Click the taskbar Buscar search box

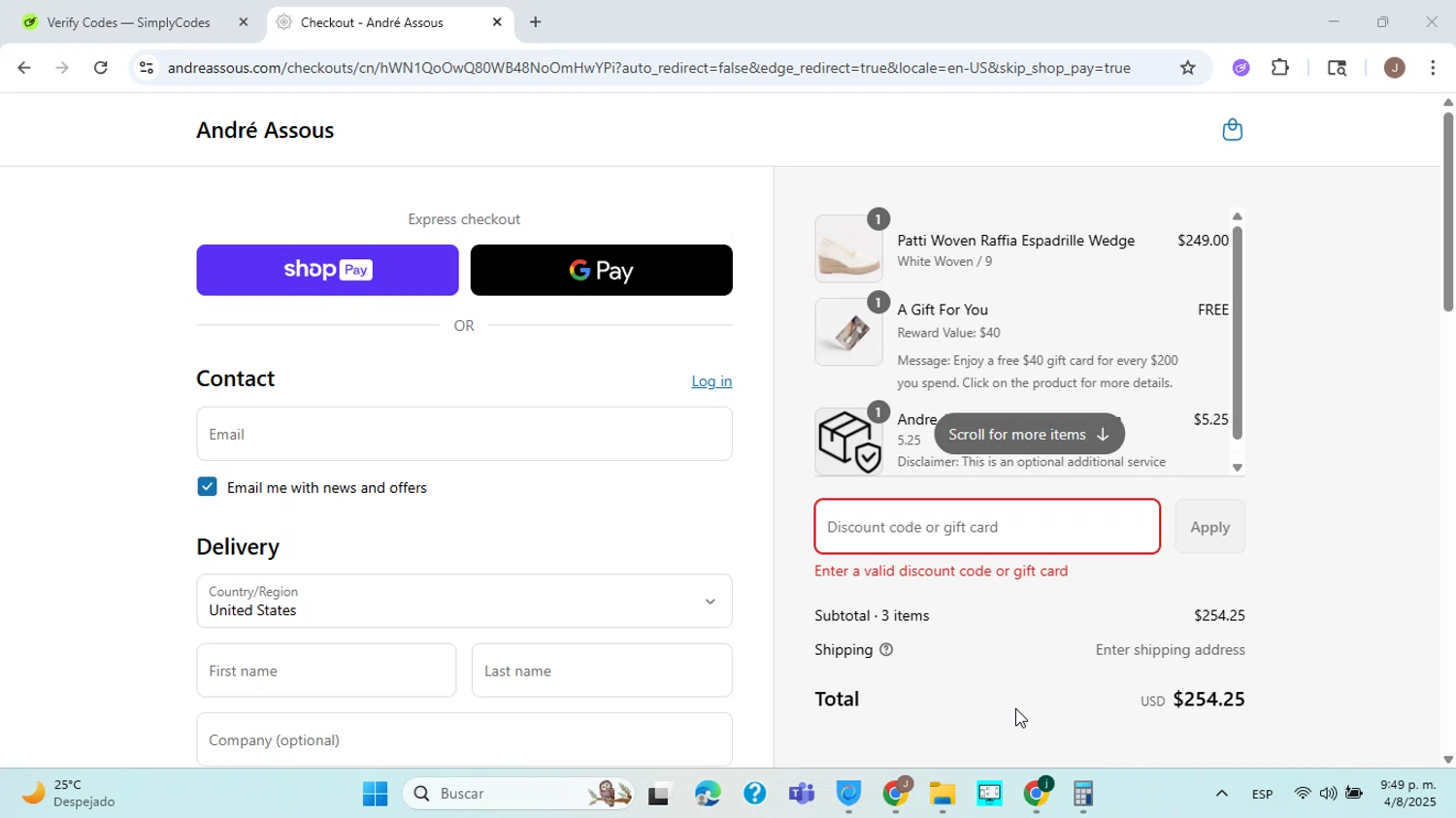(x=516, y=794)
